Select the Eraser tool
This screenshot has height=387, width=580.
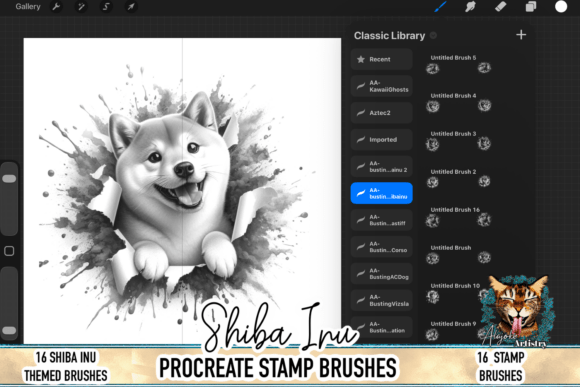(500, 7)
